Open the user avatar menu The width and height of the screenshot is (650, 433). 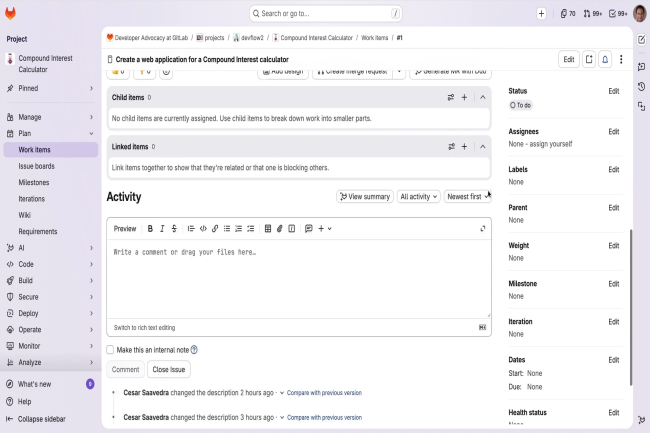pyautogui.click(x=640, y=14)
